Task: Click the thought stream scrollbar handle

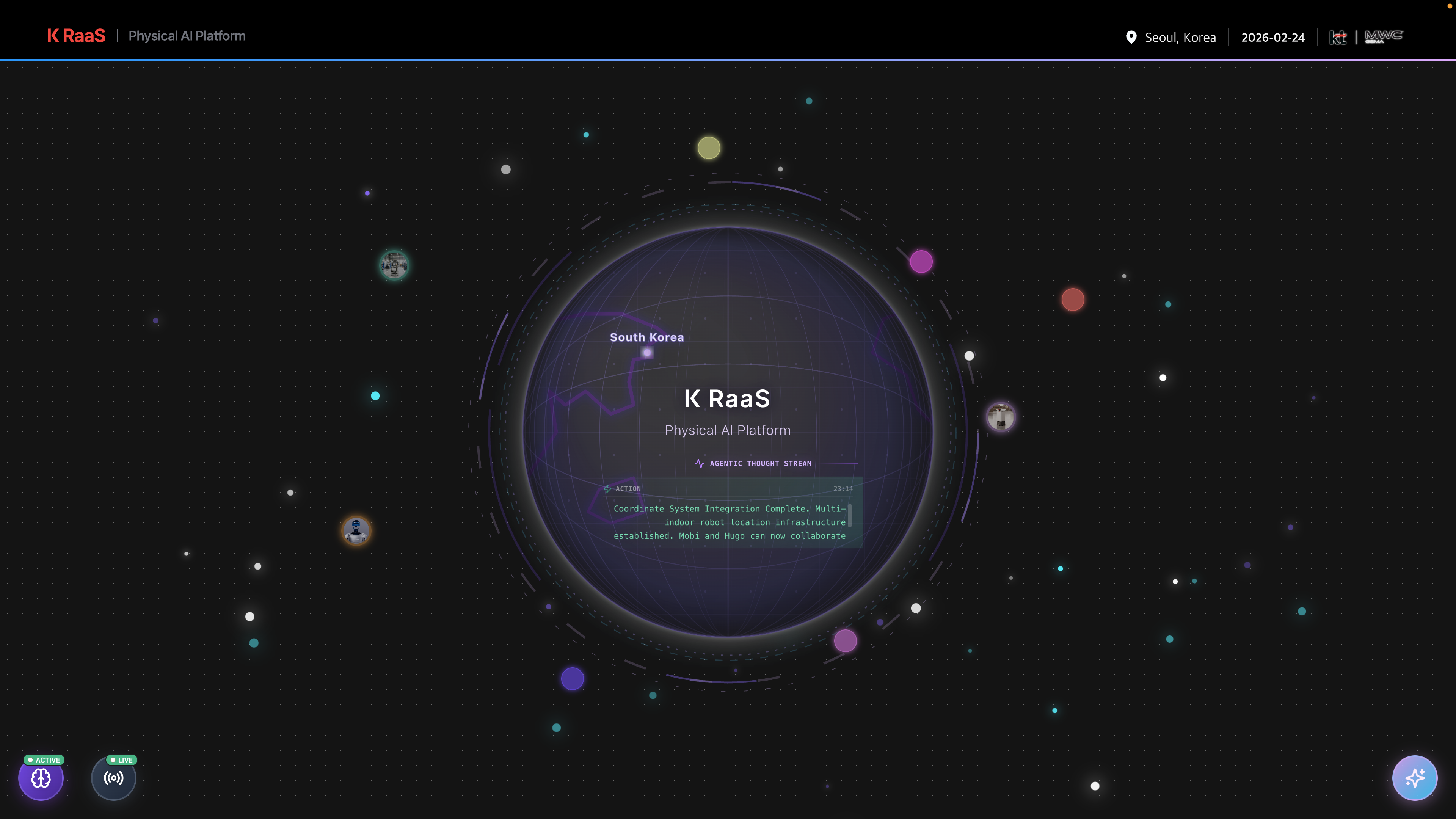Action: [x=849, y=516]
